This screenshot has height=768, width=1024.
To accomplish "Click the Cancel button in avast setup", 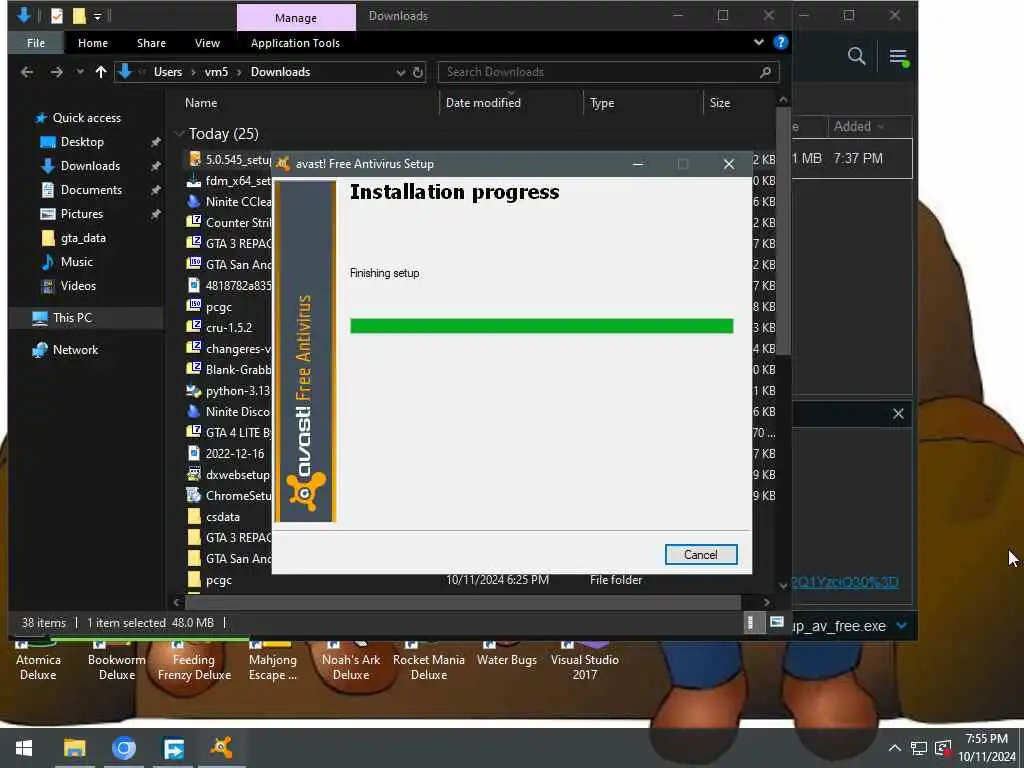I will 701,554.
